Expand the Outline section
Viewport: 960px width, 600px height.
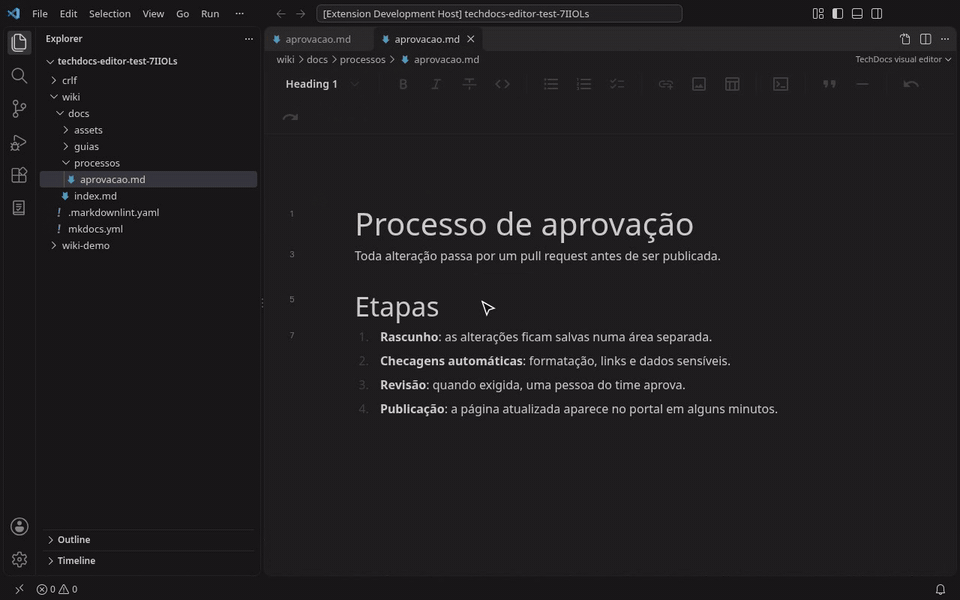click(x=148, y=539)
